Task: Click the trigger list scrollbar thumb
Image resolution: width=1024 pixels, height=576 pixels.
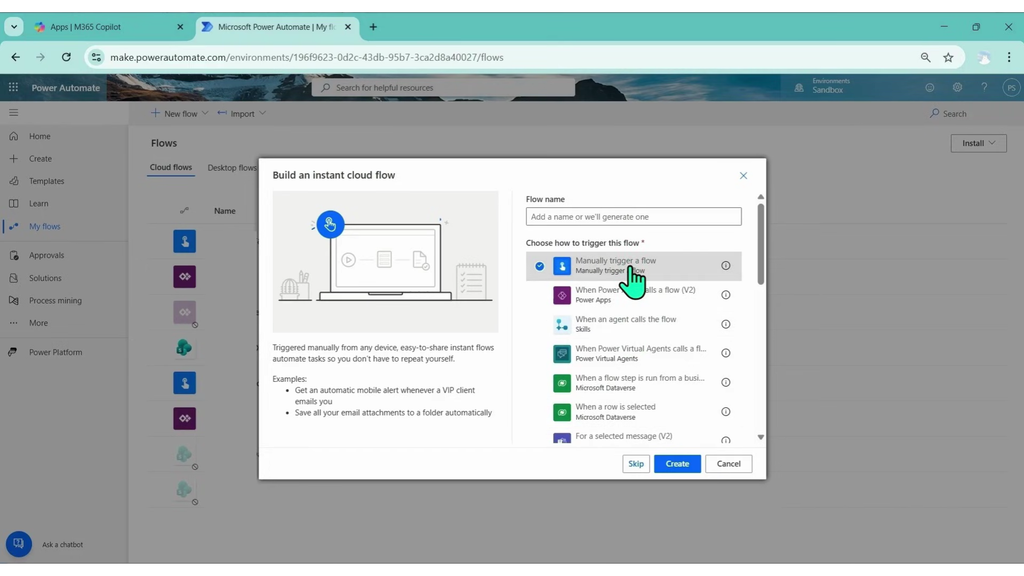Action: pos(761,244)
